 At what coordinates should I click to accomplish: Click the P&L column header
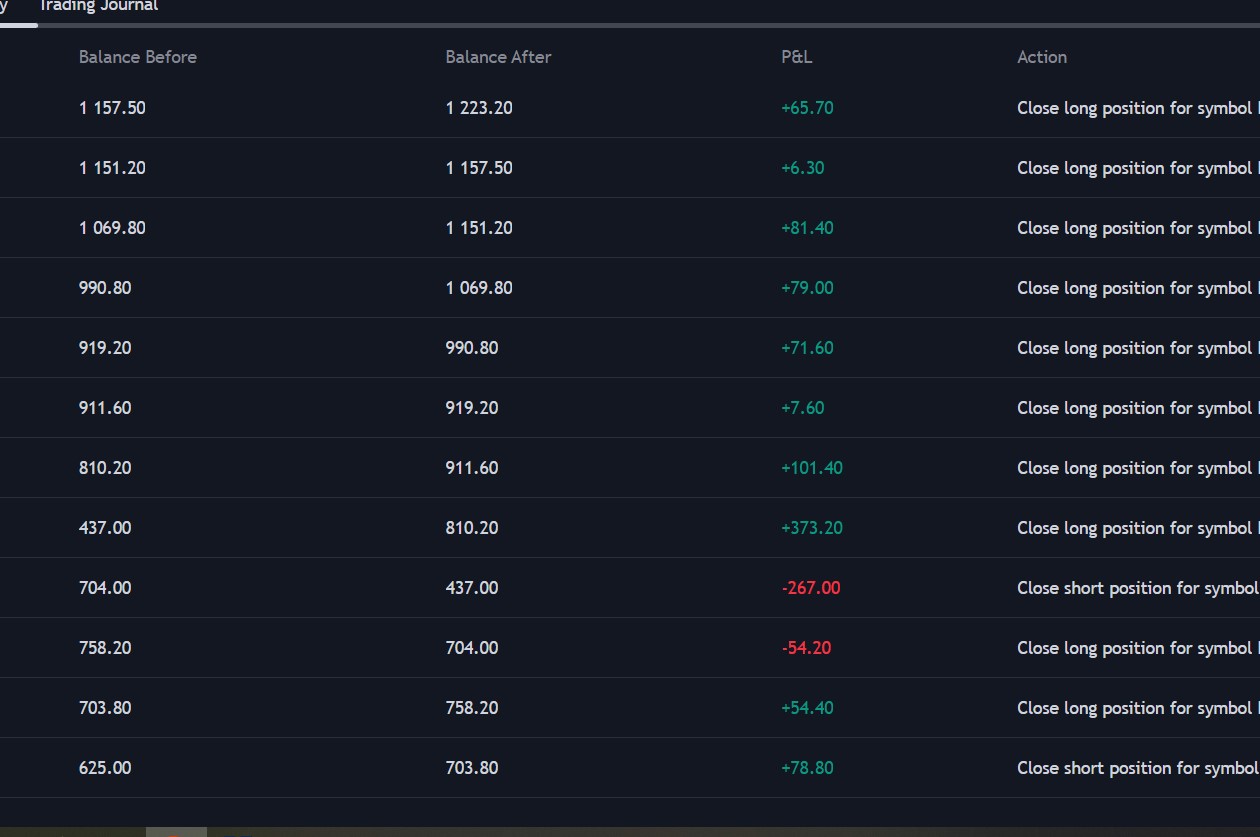click(797, 57)
